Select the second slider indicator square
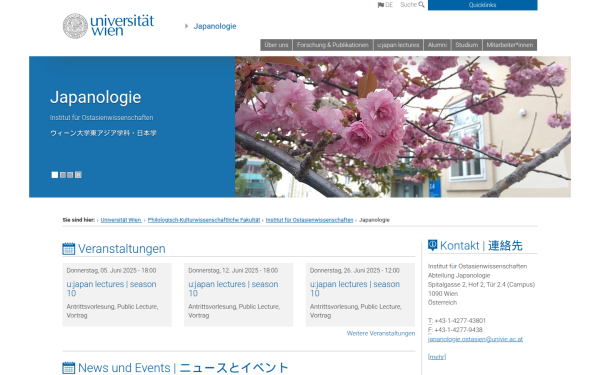Image resolution: width=600 pixels, height=375 pixels. click(63, 175)
